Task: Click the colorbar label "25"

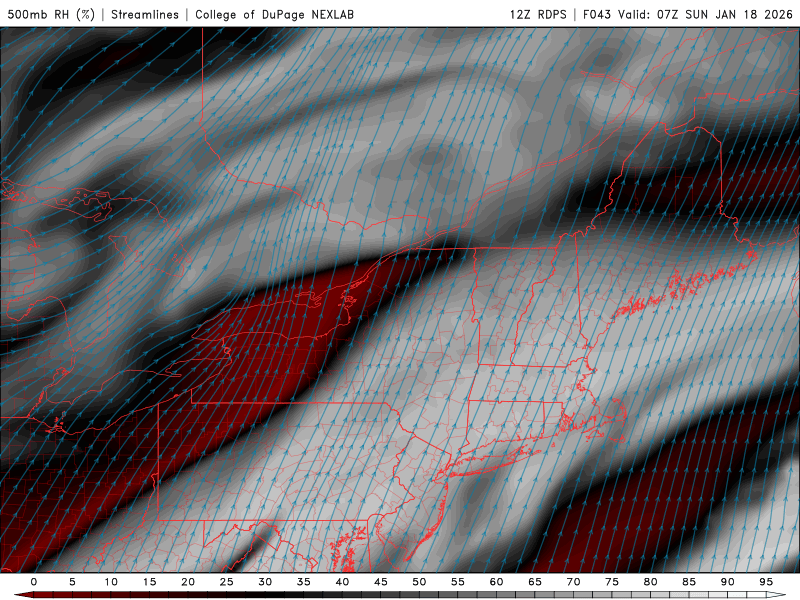Action: 227,582
